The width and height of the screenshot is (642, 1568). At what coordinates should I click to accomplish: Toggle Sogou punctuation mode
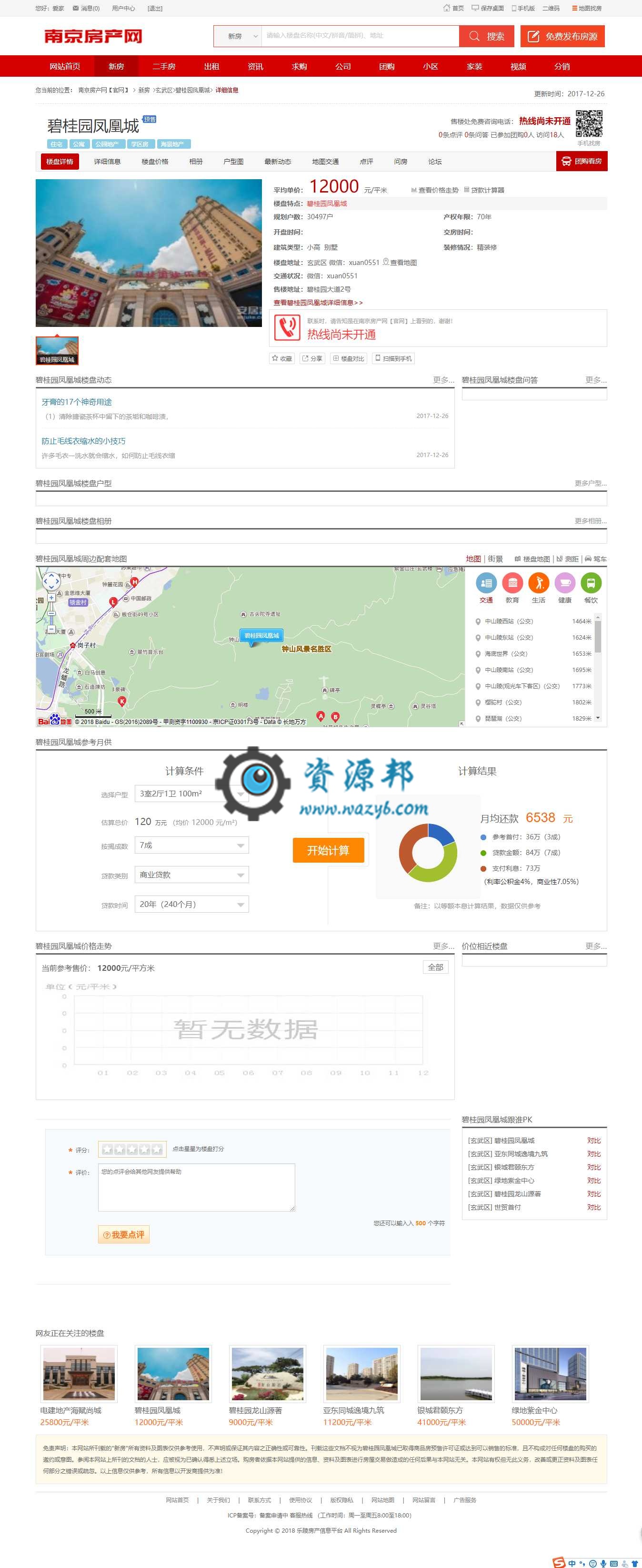click(x=582, y=1564)
